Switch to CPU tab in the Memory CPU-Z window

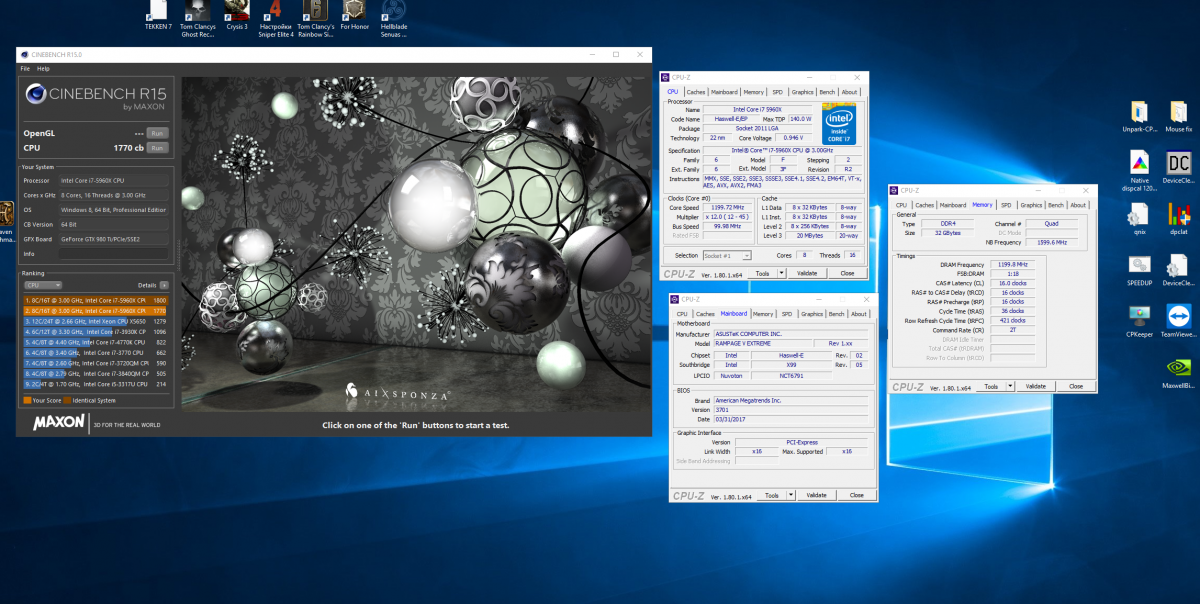click(x=901, y=205)
